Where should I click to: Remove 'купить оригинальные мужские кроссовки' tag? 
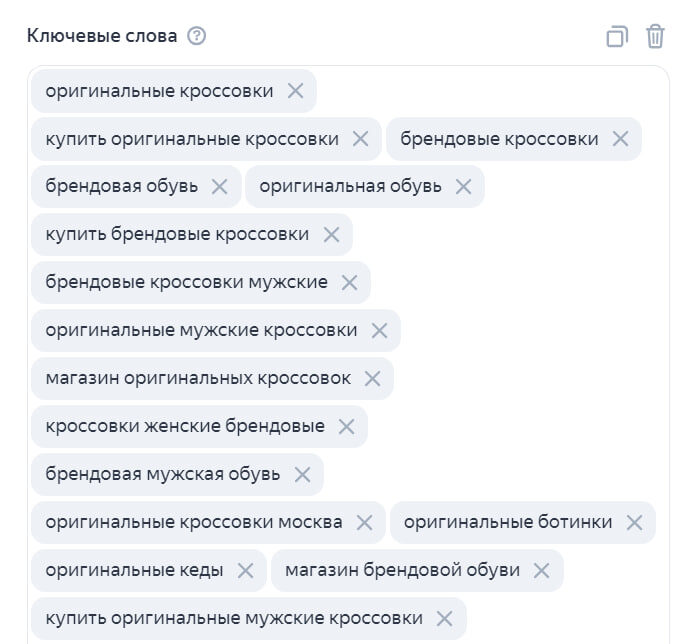tap(445, 618)
